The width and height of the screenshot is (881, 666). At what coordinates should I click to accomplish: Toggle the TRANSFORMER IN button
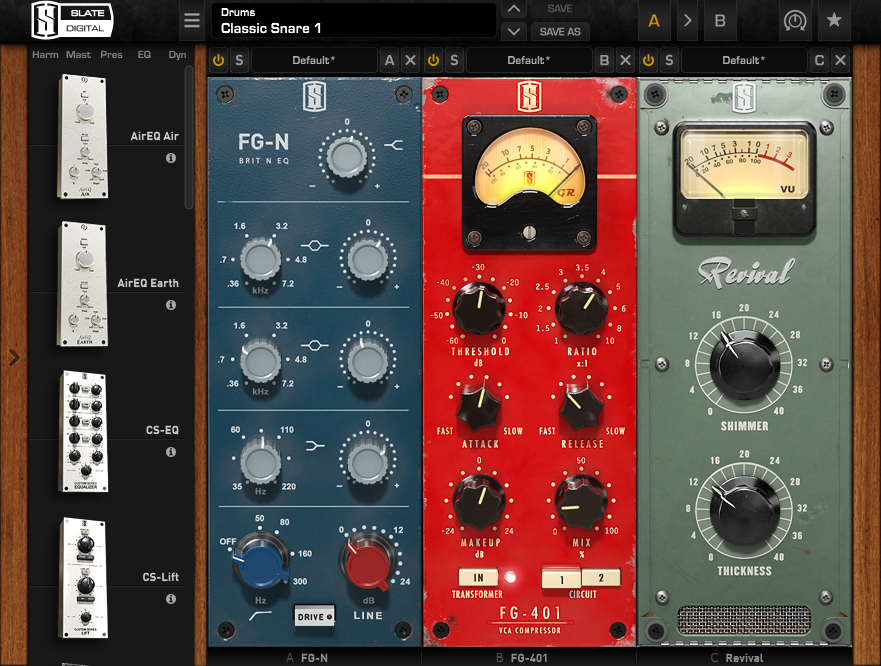(x=479, y=577)
